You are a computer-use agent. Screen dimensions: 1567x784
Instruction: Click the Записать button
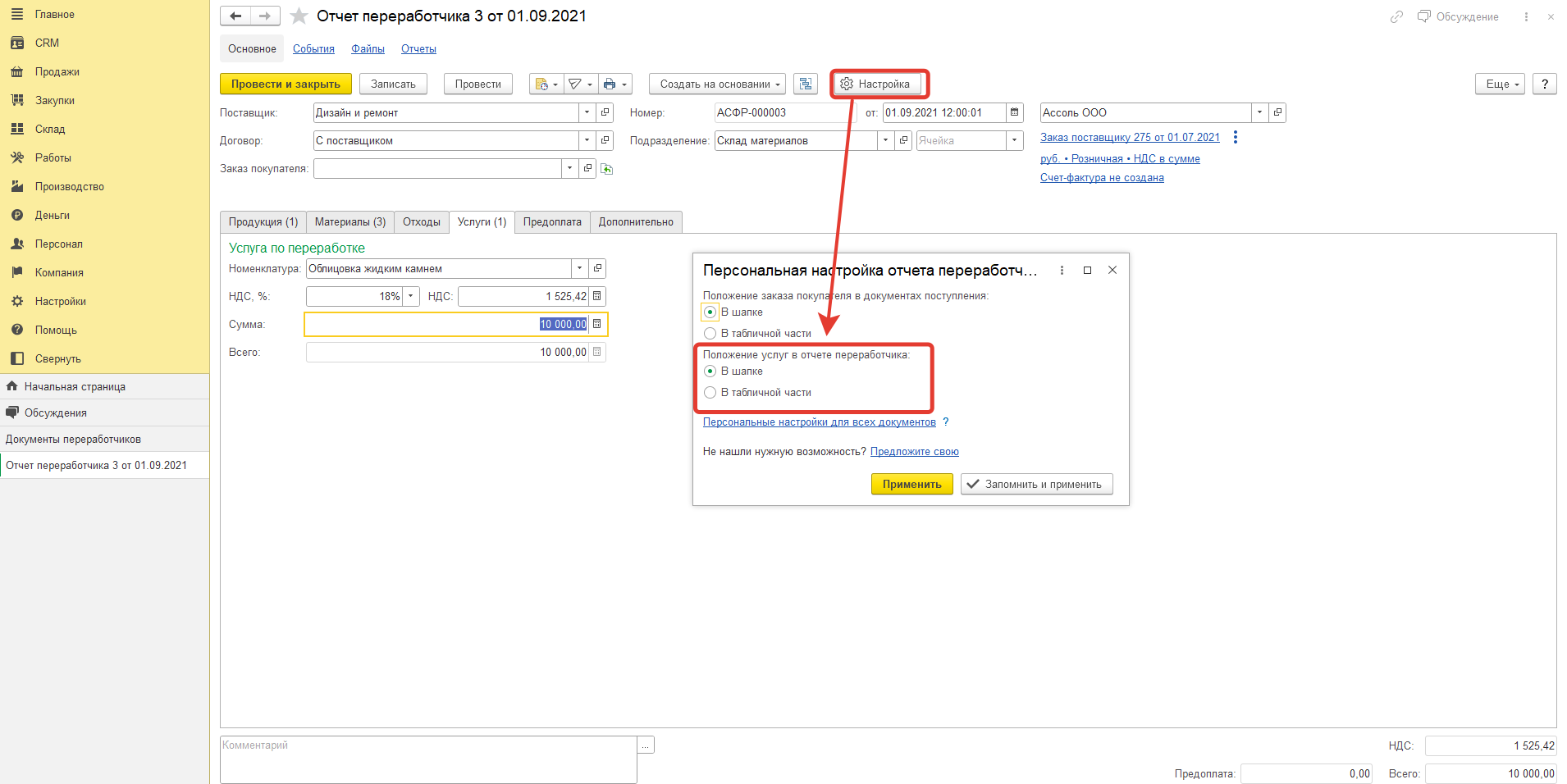tap(393, 84)
